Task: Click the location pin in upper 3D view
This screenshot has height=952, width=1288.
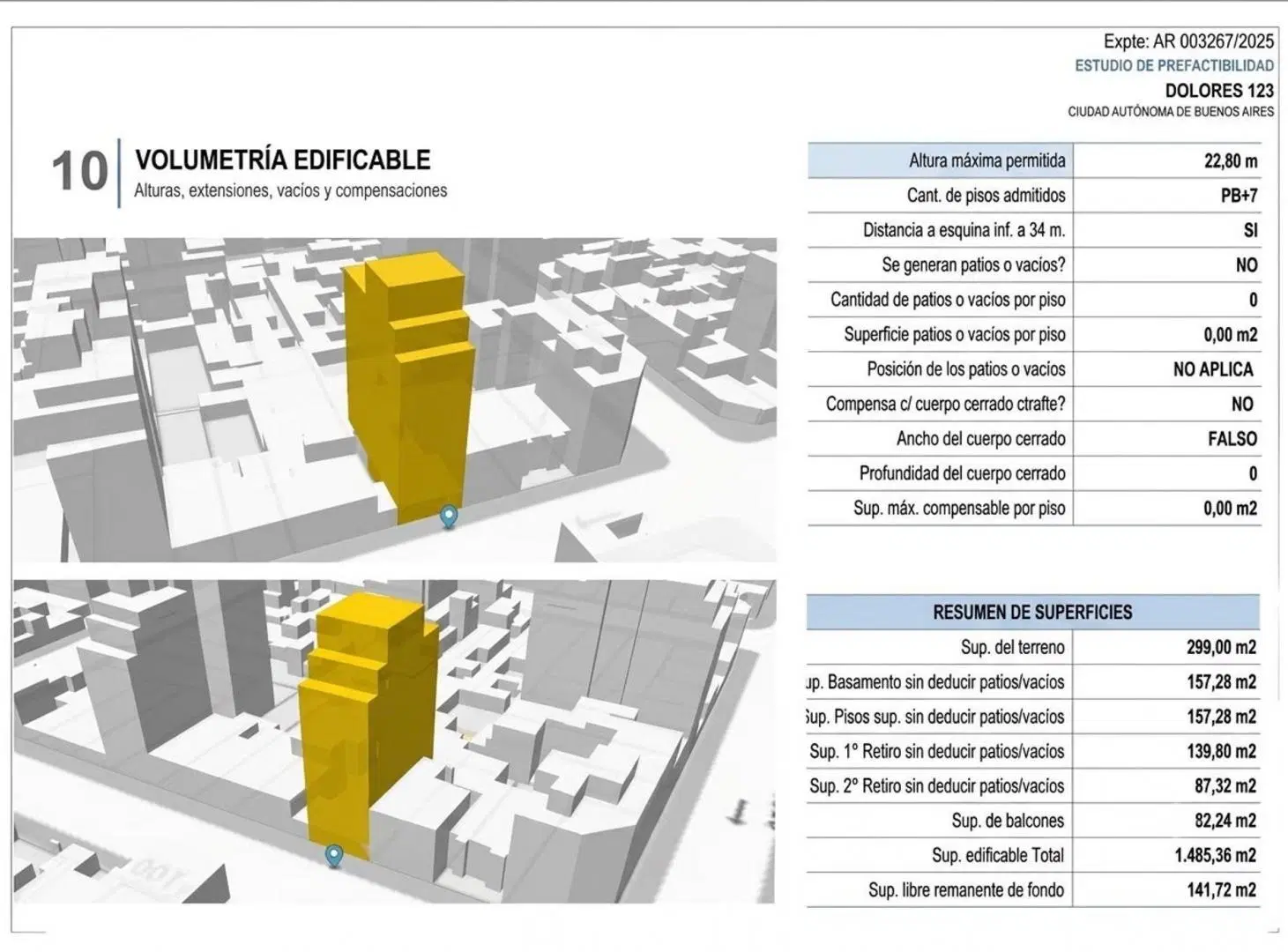Action: [x=450, y=517]
